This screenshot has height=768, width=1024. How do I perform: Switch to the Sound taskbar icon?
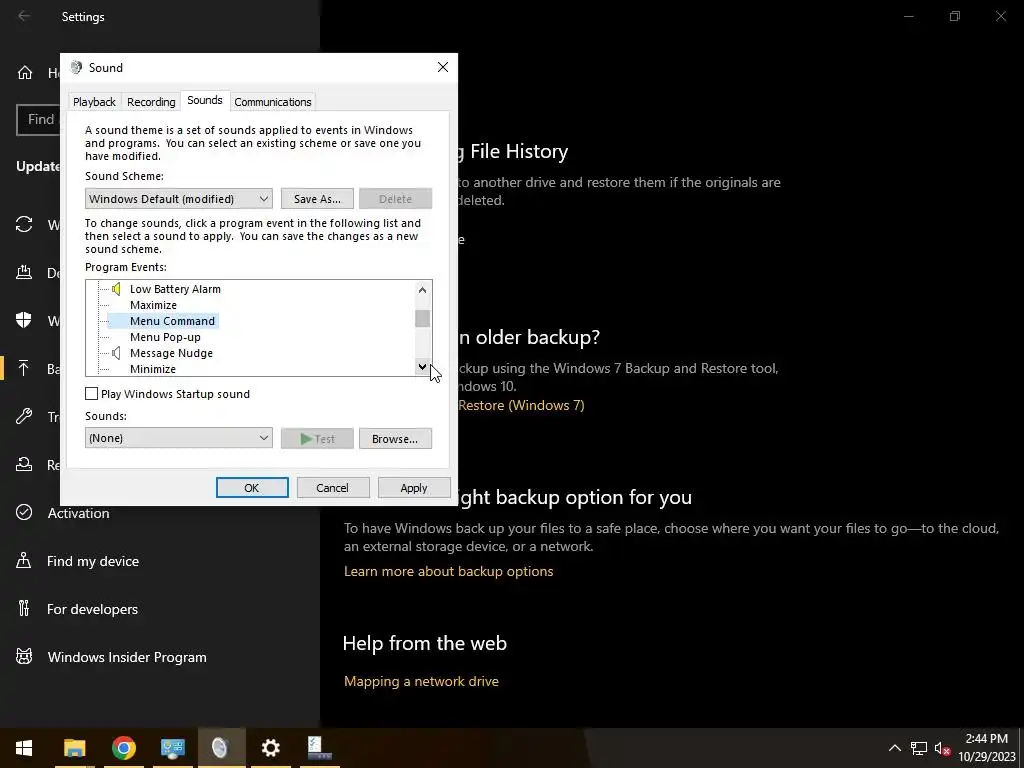click(x=221, y=748)
